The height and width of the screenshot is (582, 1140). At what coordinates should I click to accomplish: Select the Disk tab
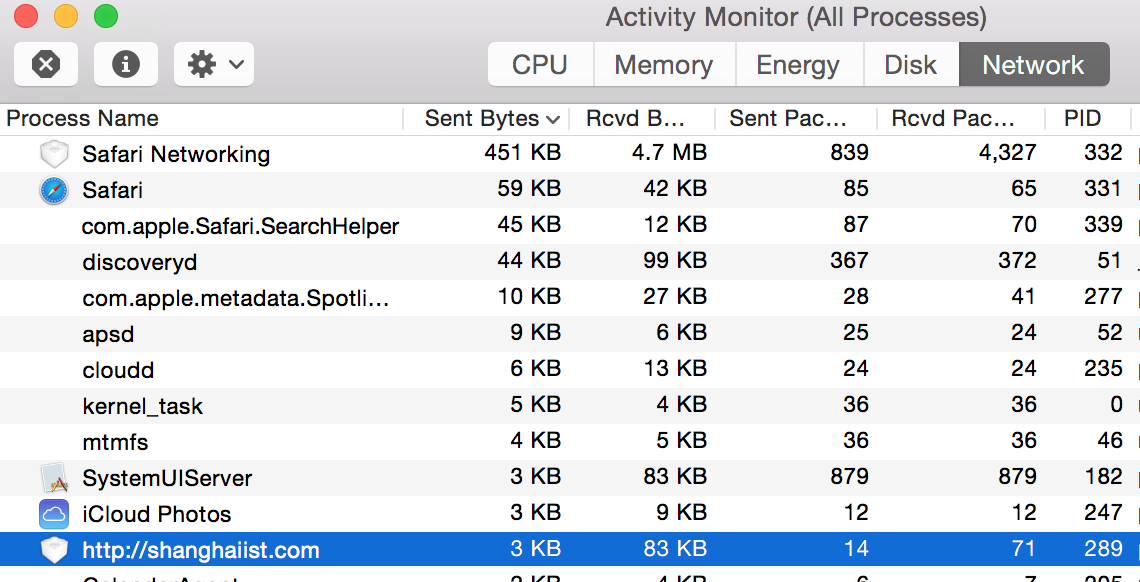click(x=910, y=65)
